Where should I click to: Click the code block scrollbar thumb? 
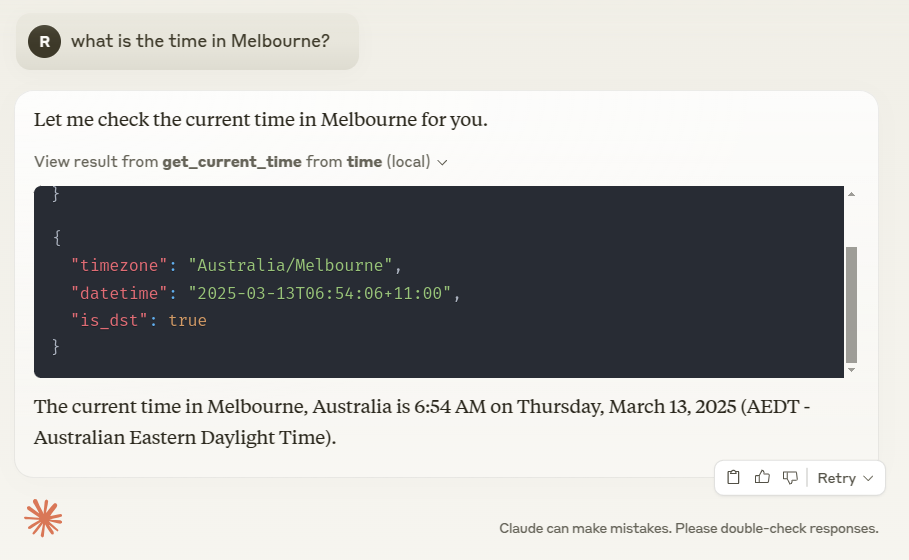pyautogui.click(x=851, y=305)
